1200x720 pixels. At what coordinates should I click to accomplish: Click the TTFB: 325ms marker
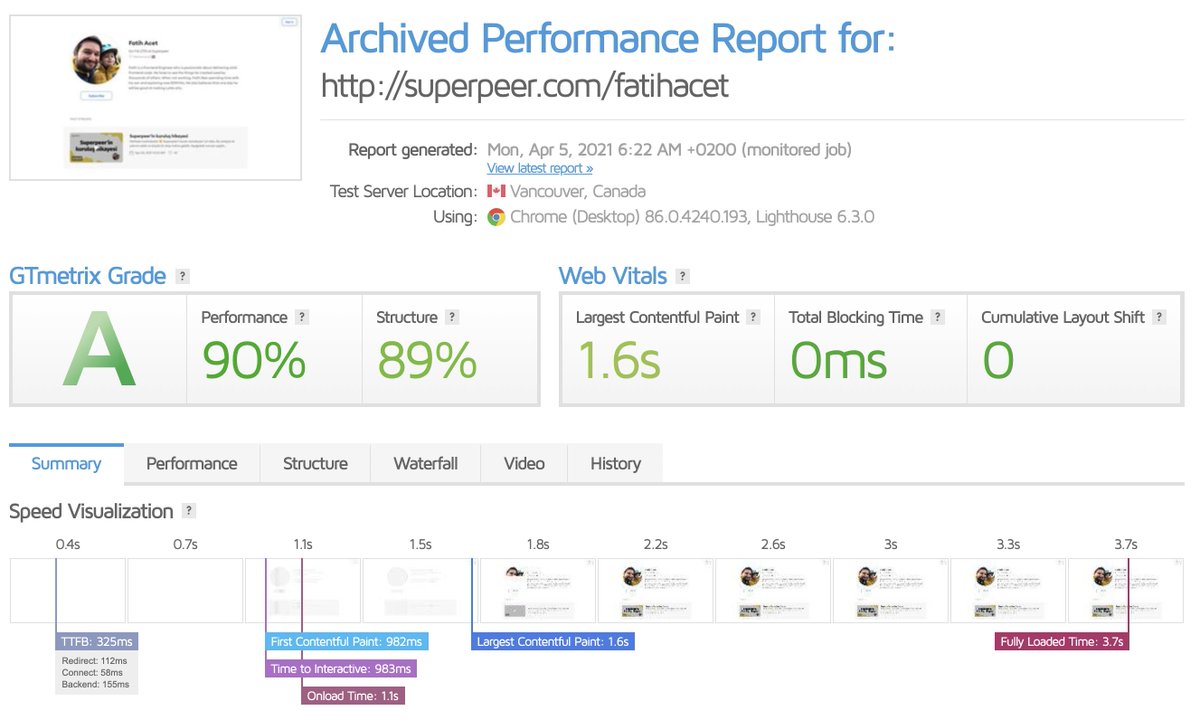[x=97, y=641]
